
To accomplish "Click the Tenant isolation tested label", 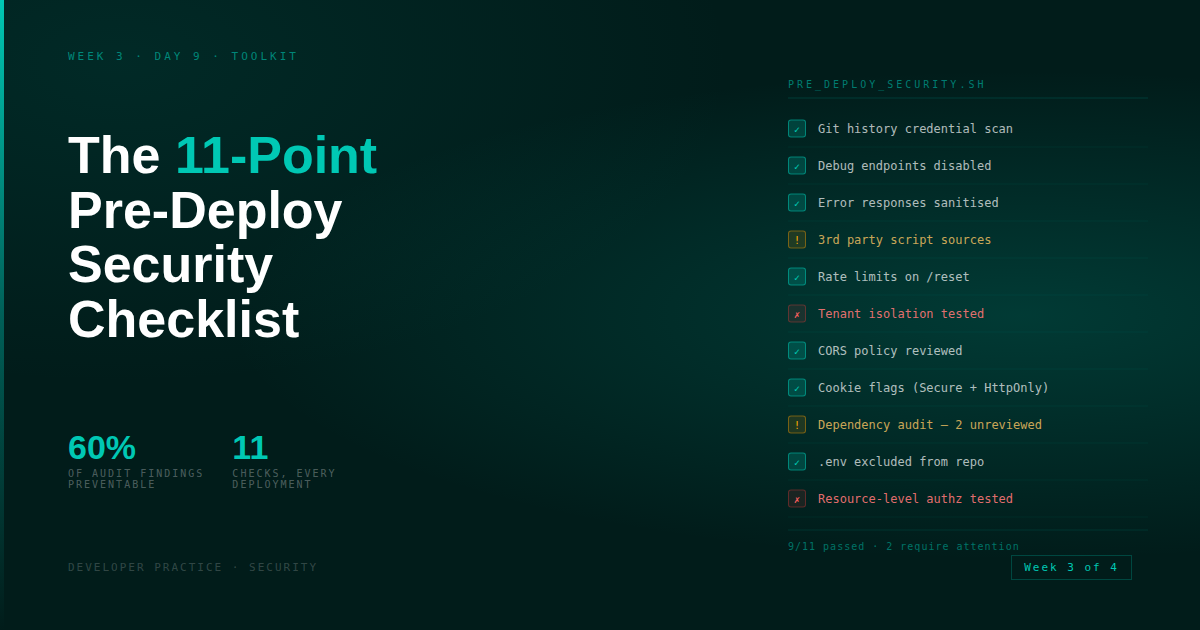I will click(x=901, y=314).
